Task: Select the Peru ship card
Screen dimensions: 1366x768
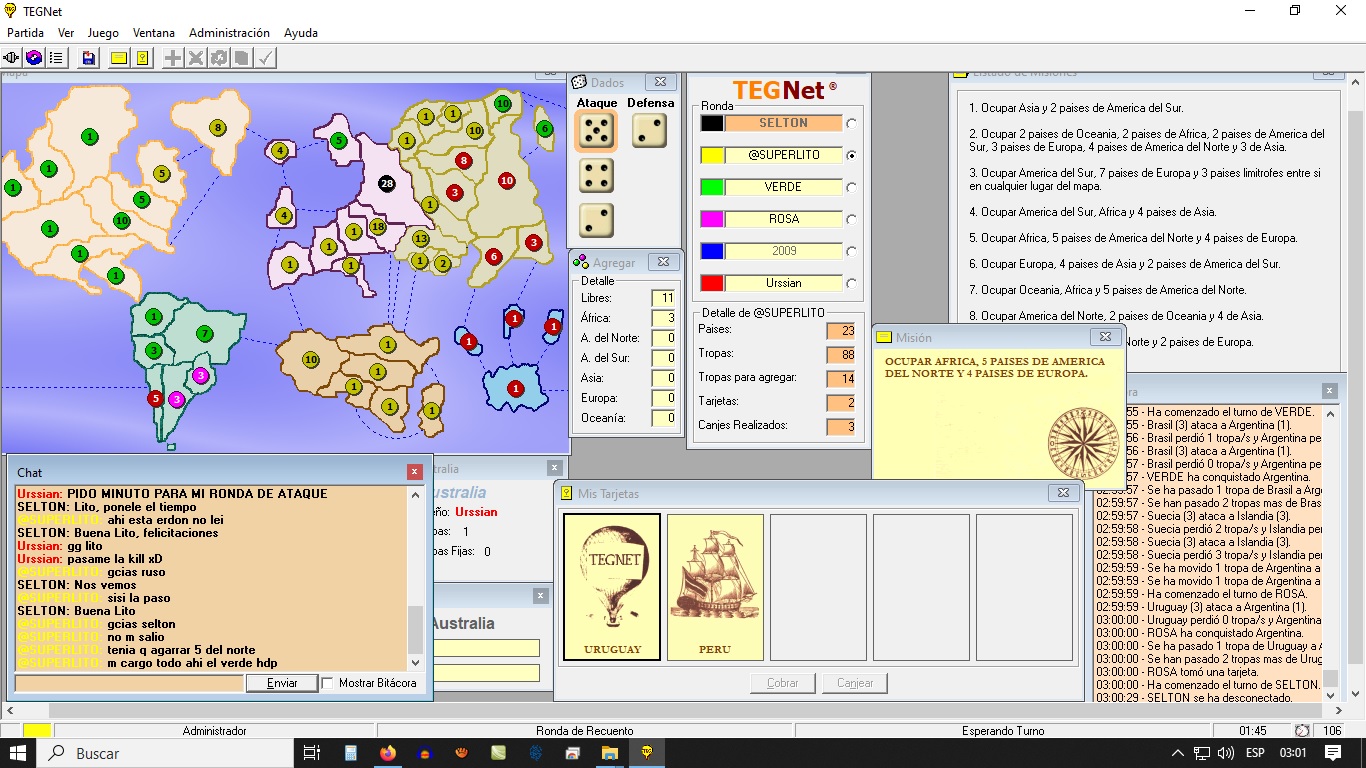Action: coord(715,587)
